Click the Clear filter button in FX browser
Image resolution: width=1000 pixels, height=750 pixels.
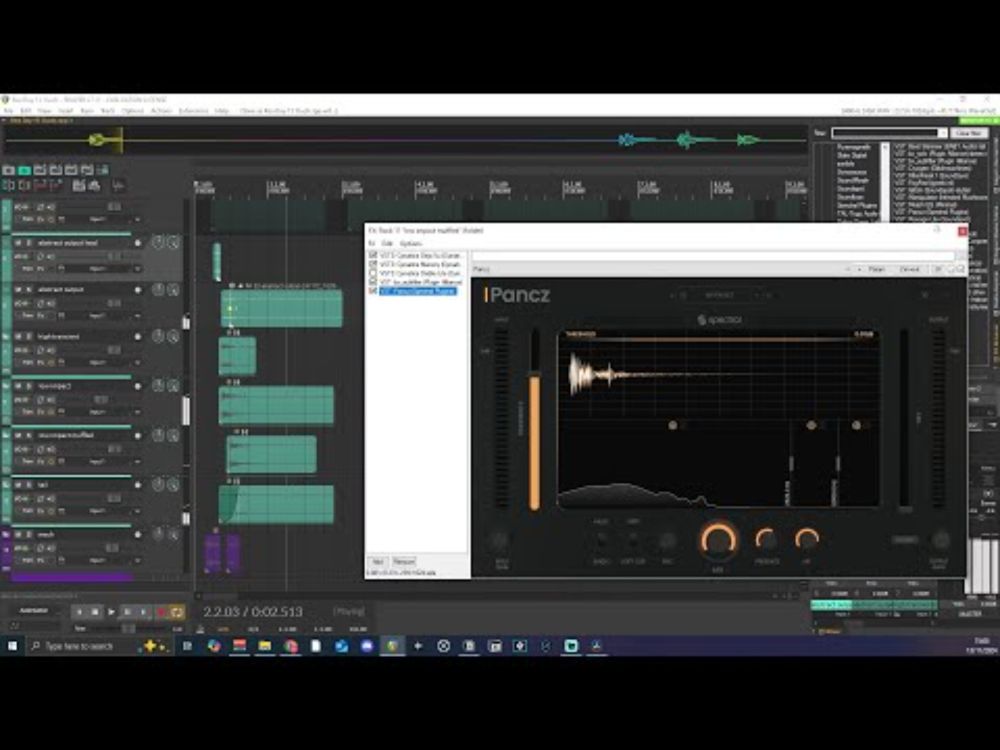tap(969, 133)
